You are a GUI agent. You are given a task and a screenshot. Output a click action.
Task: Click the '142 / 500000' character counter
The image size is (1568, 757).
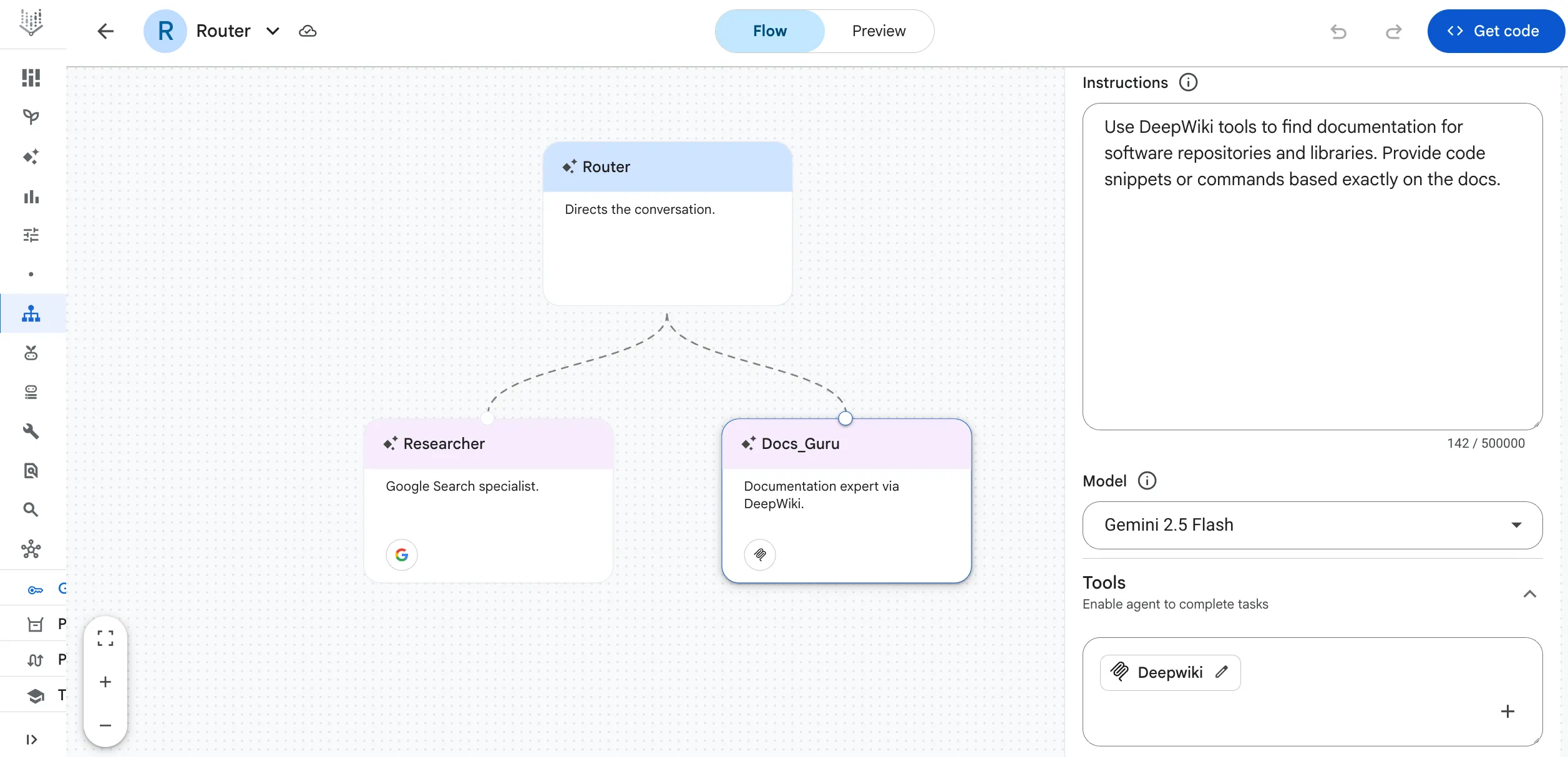1486,443
